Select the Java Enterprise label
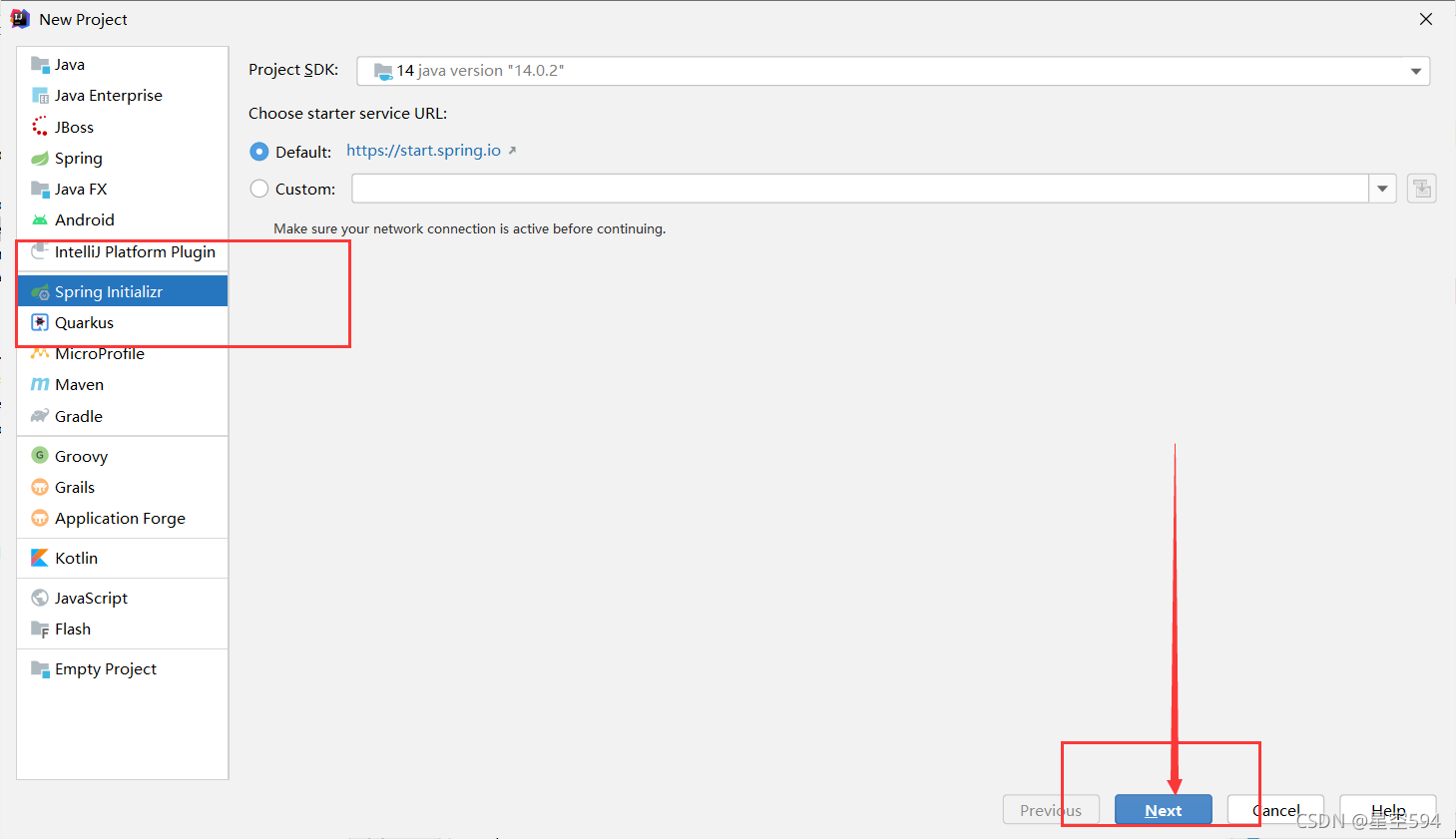This screenshot has width=1456, height=839. (109, 96)
